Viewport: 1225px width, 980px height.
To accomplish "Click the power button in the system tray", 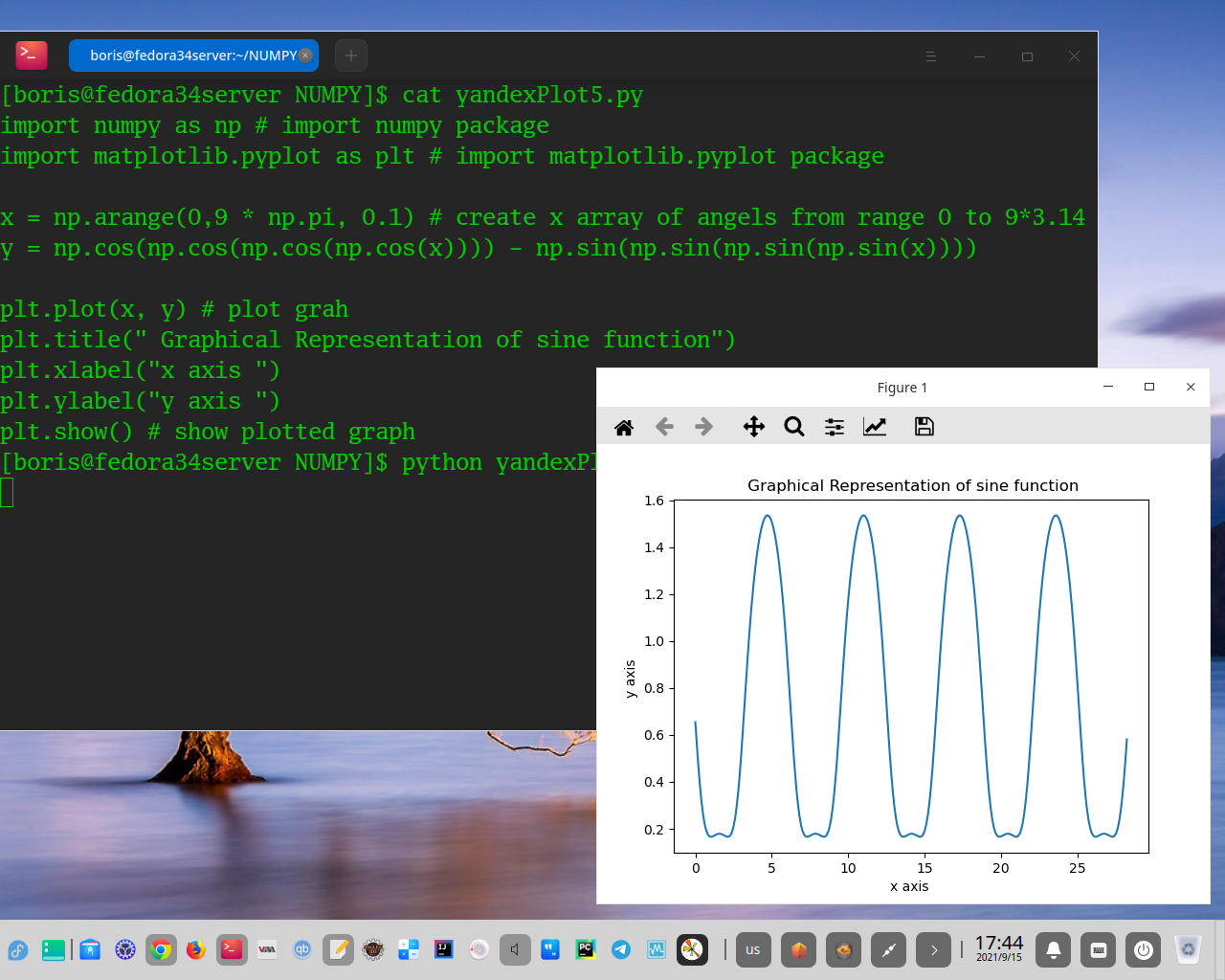I will point(1143,950).
